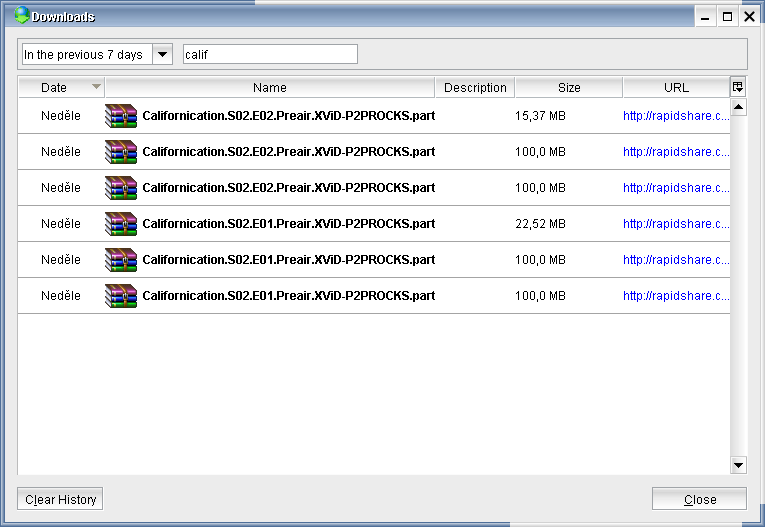Click the scrollbar up arrow
Image resolution: width=765 pixels, height=527 pixels.
point(739,107)
